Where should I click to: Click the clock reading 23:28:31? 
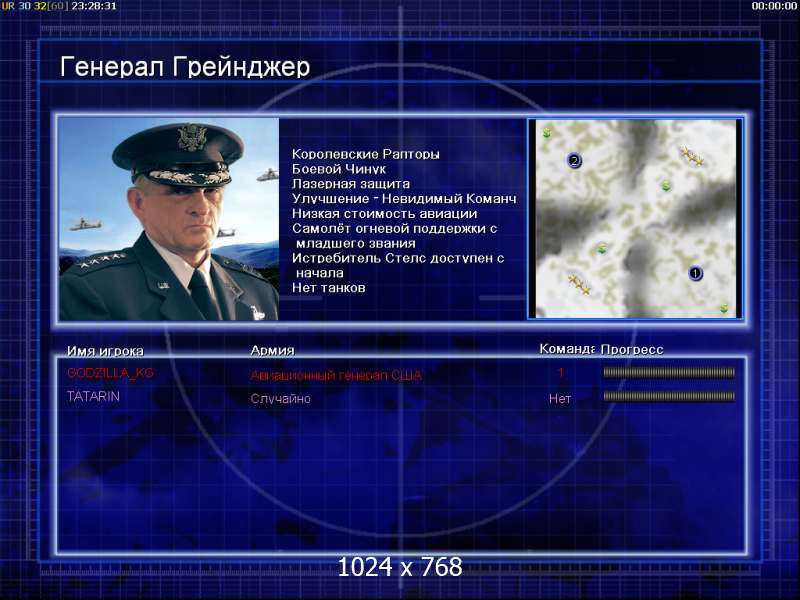tap(94, 6)
